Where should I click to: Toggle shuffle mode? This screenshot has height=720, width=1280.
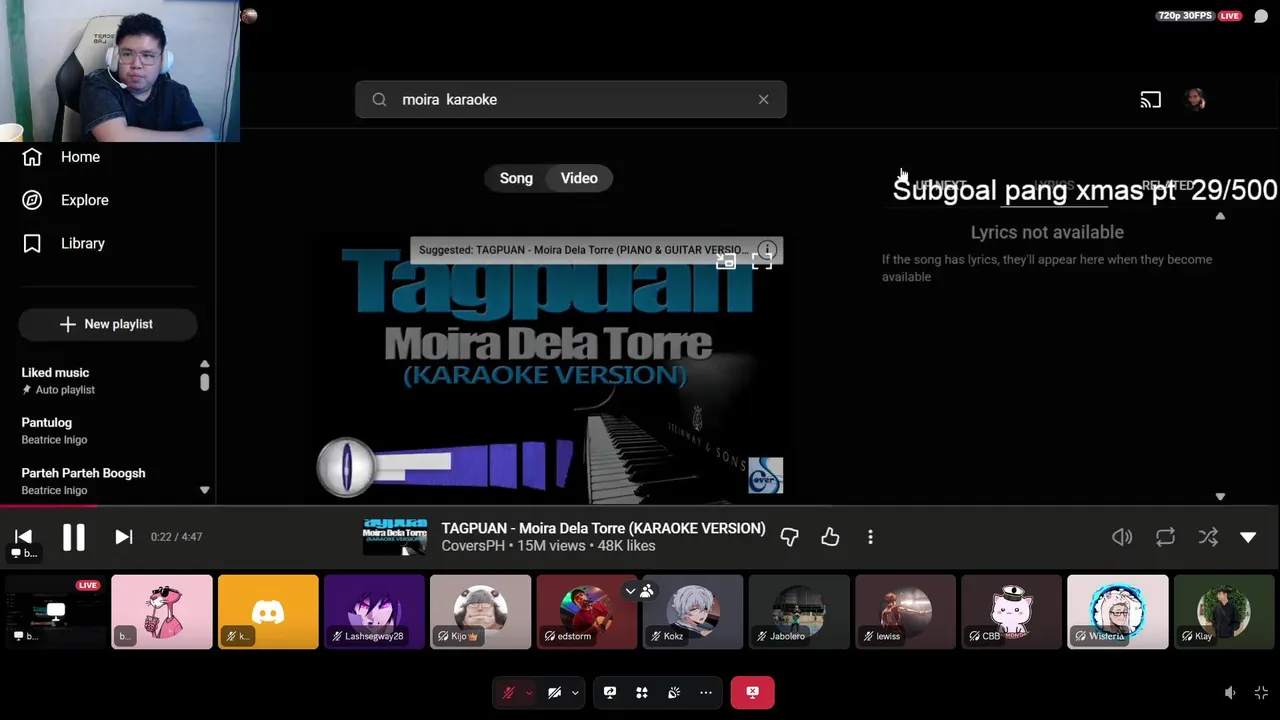click(x=1208, y=537)
